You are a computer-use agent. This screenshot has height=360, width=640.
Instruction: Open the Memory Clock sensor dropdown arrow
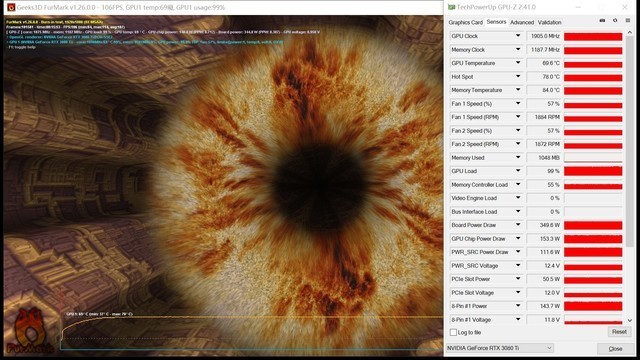(x=518, y=49)
